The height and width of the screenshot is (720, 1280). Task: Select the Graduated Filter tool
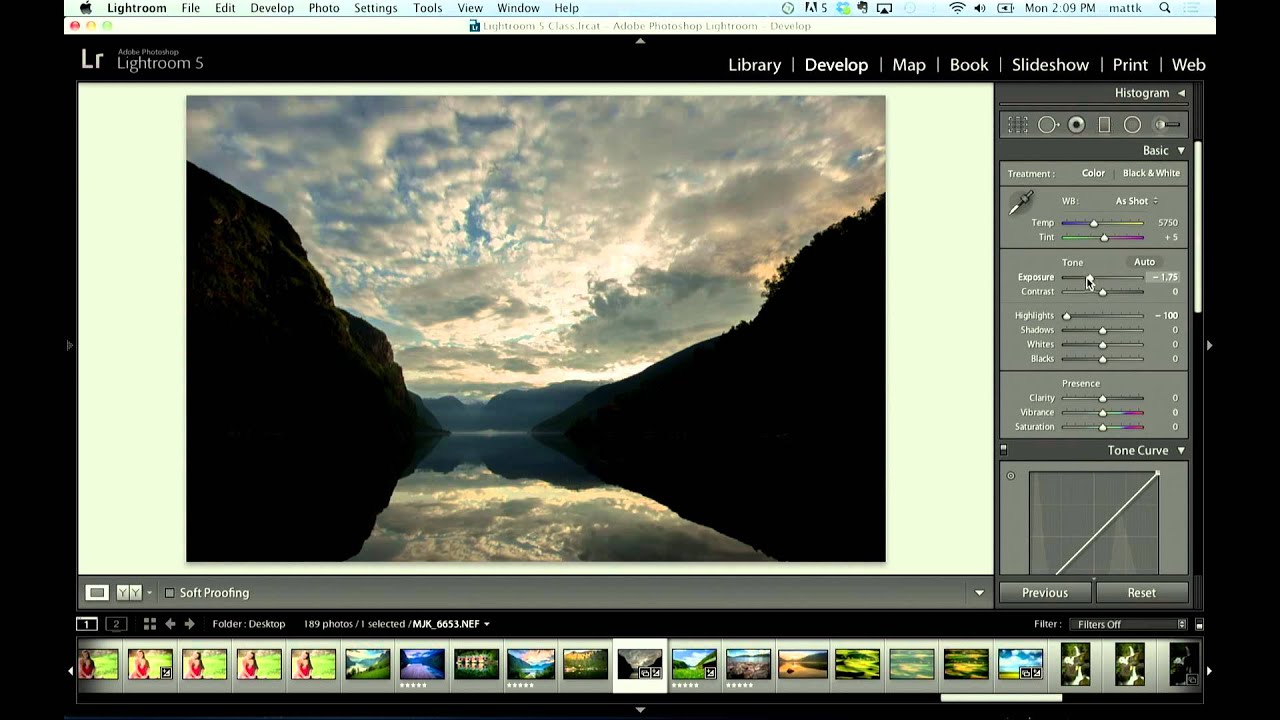[1104, 125]
